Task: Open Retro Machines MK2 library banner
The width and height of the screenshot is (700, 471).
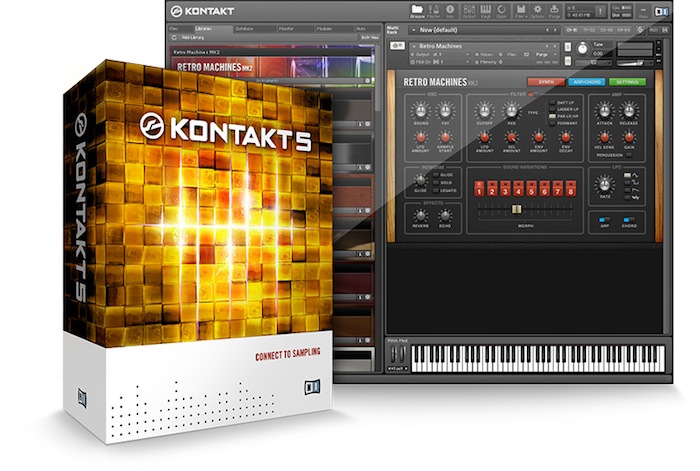Action: pos(271,66)
